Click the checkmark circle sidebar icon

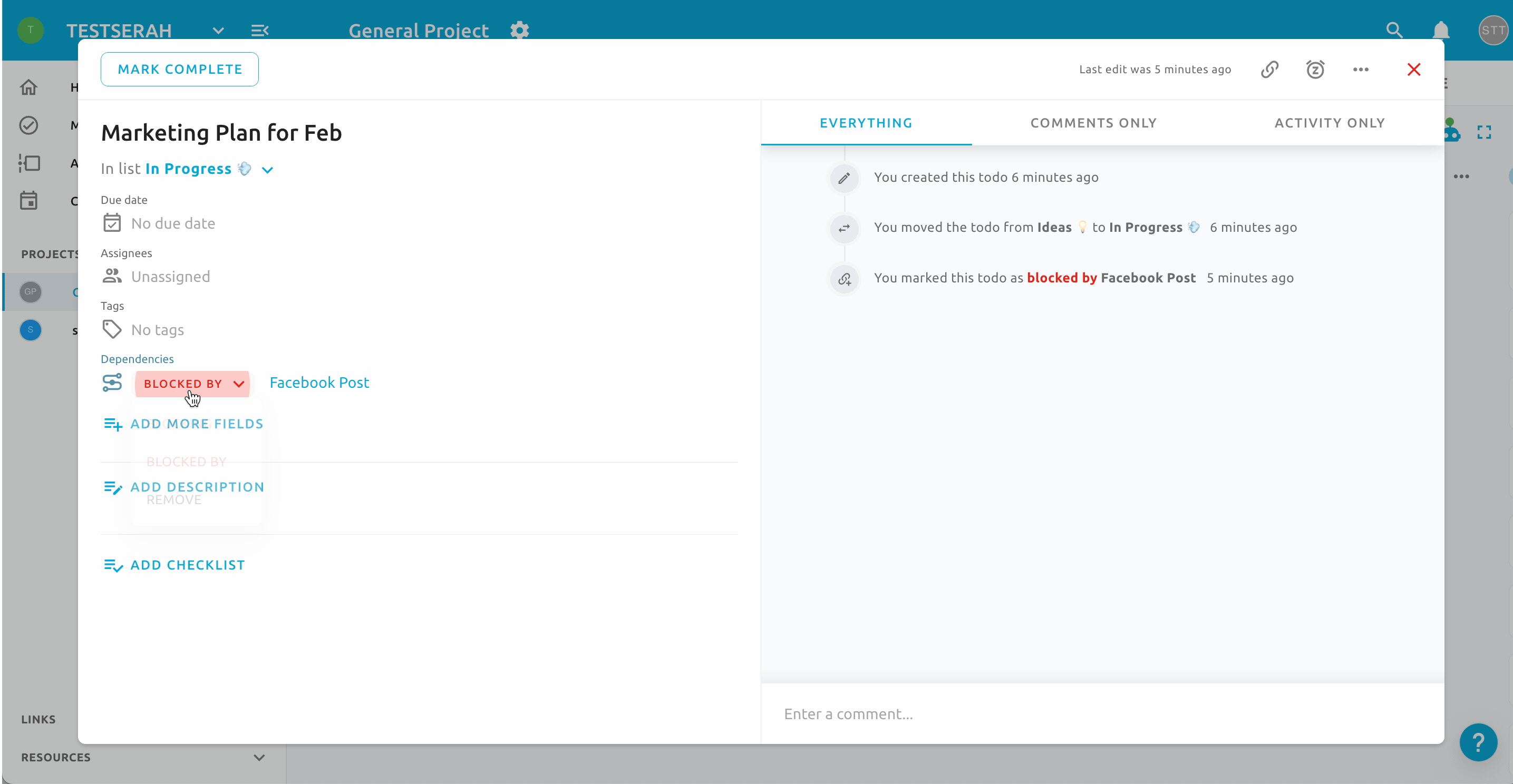coord(28,125)
